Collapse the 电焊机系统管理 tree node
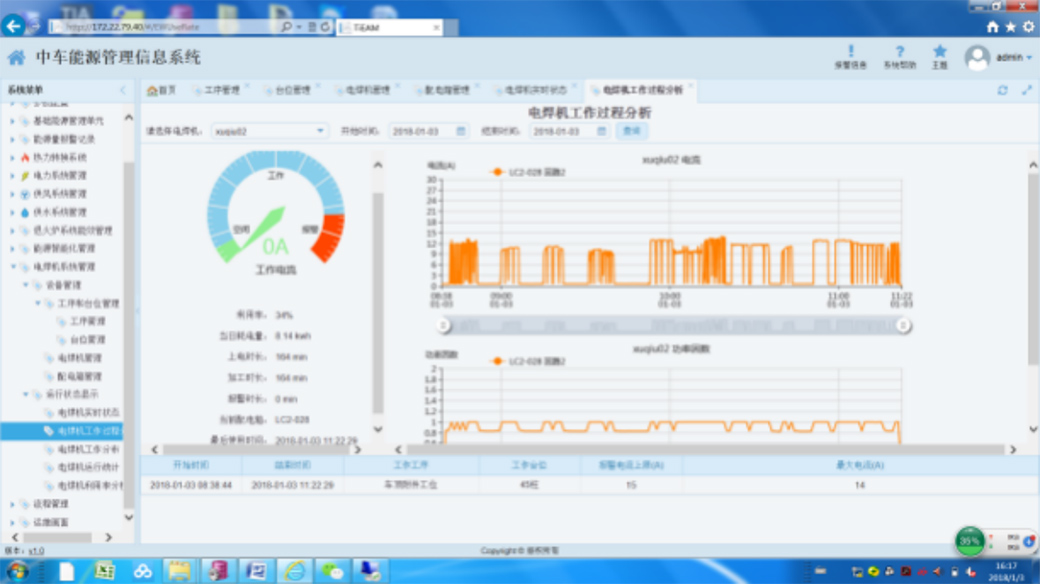This screenshot has width=1040, height=584. coord(14,267)
